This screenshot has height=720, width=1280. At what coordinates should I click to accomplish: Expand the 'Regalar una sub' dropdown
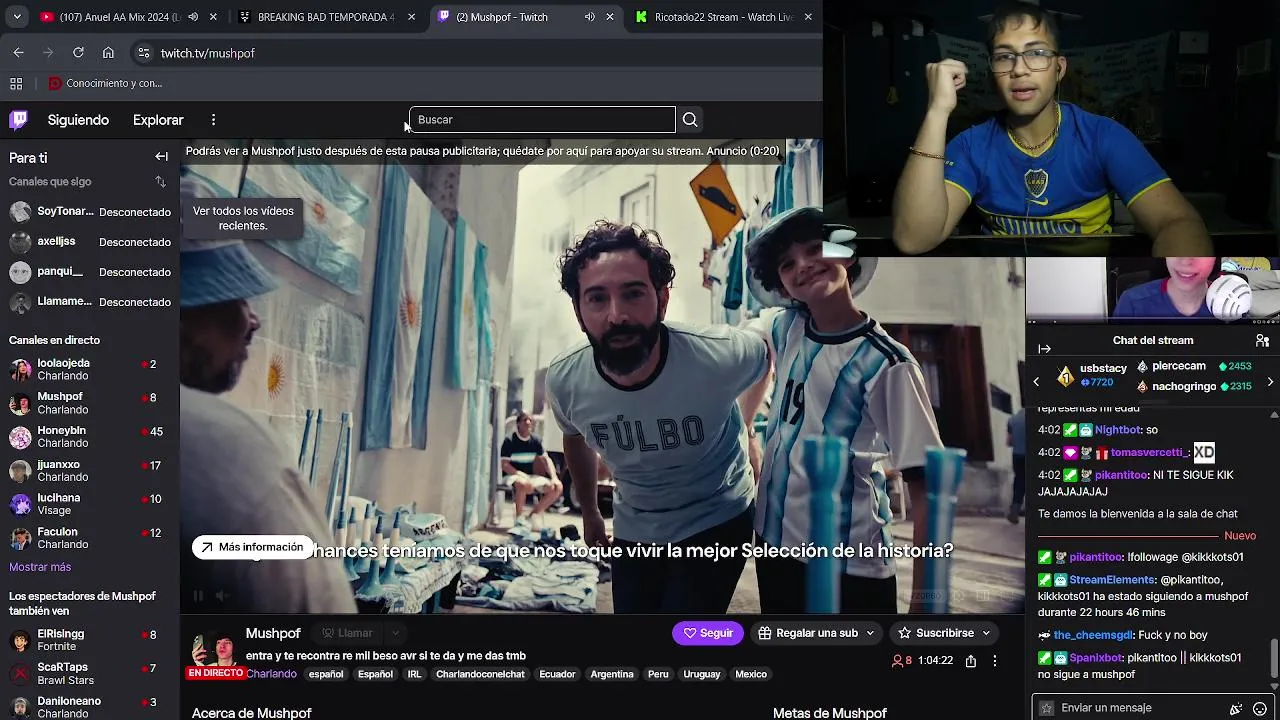point(870,633)
